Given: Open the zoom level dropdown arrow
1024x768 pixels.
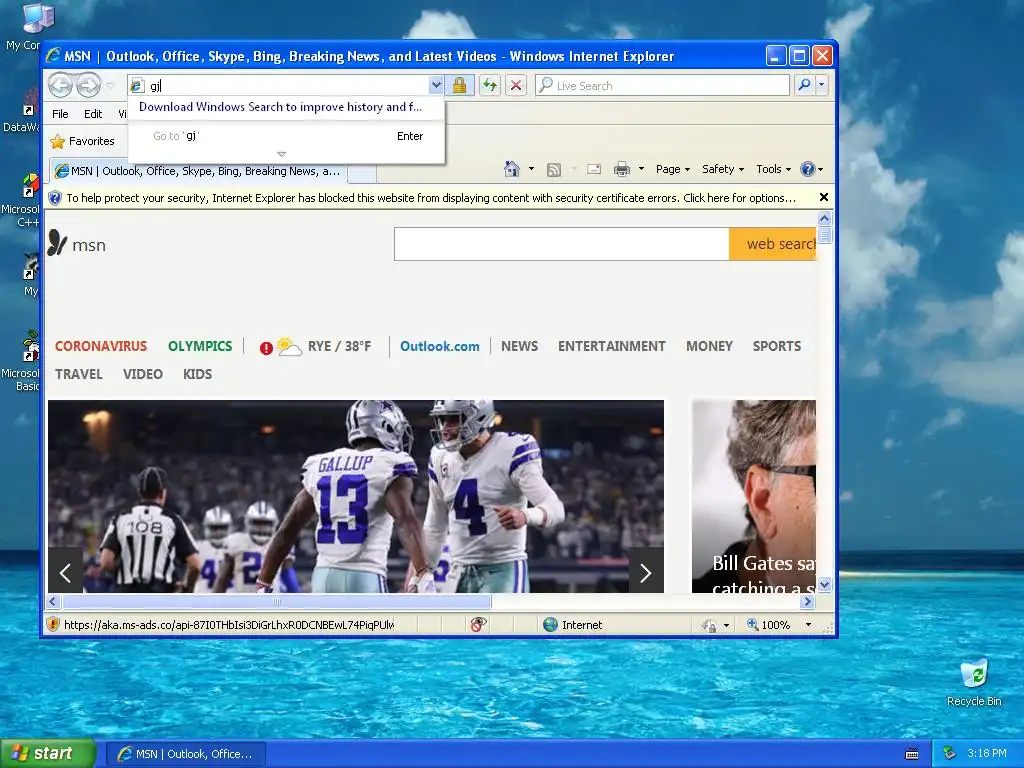Looking at the screenshot, I should click(808, 625).
